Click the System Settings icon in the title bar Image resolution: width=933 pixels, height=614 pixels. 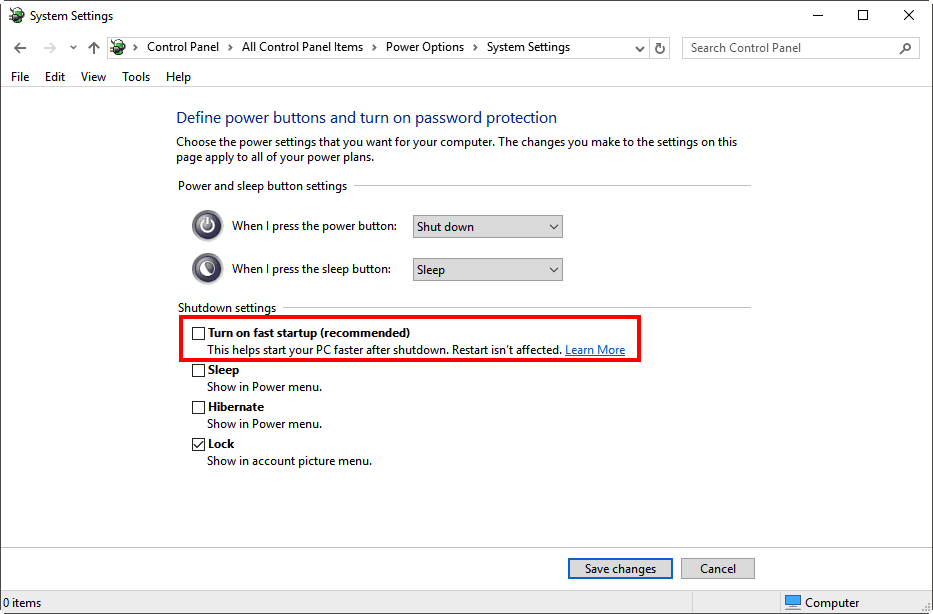click(16, 15)
